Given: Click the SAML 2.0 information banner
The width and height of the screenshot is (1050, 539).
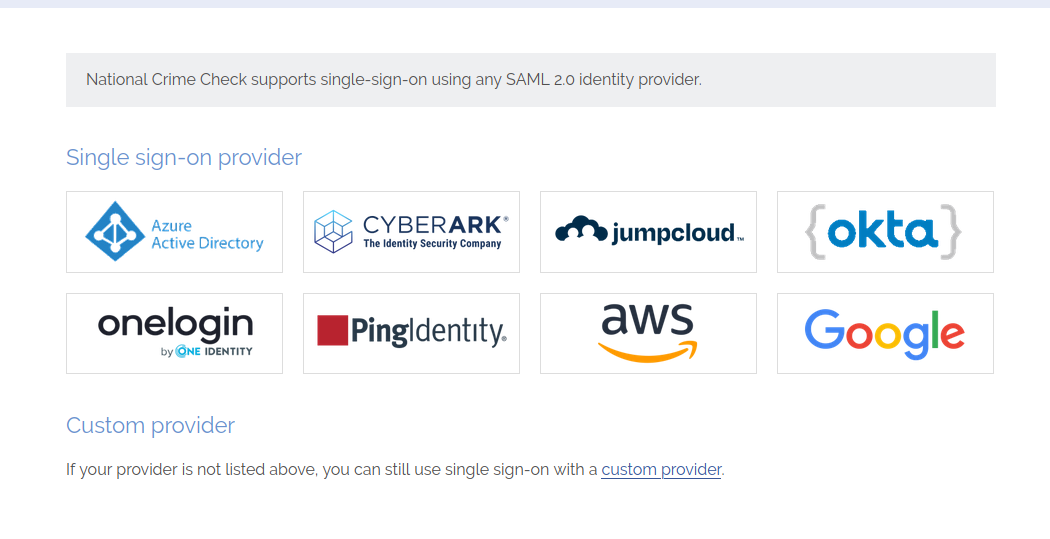Looking at the screenshot, I should [x=530, y=80].
